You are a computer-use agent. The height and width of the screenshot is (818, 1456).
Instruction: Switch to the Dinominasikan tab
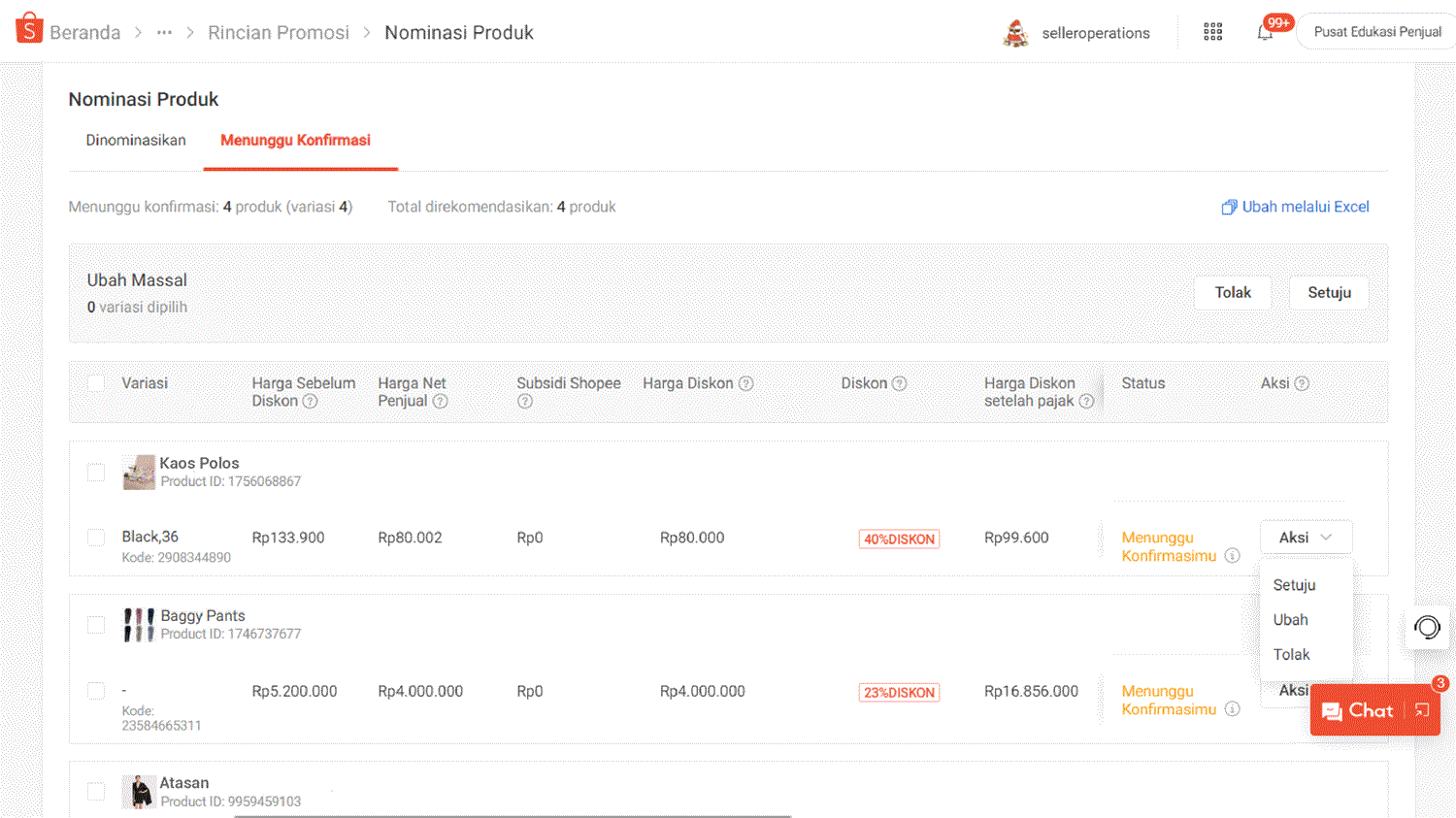point(136,140)
